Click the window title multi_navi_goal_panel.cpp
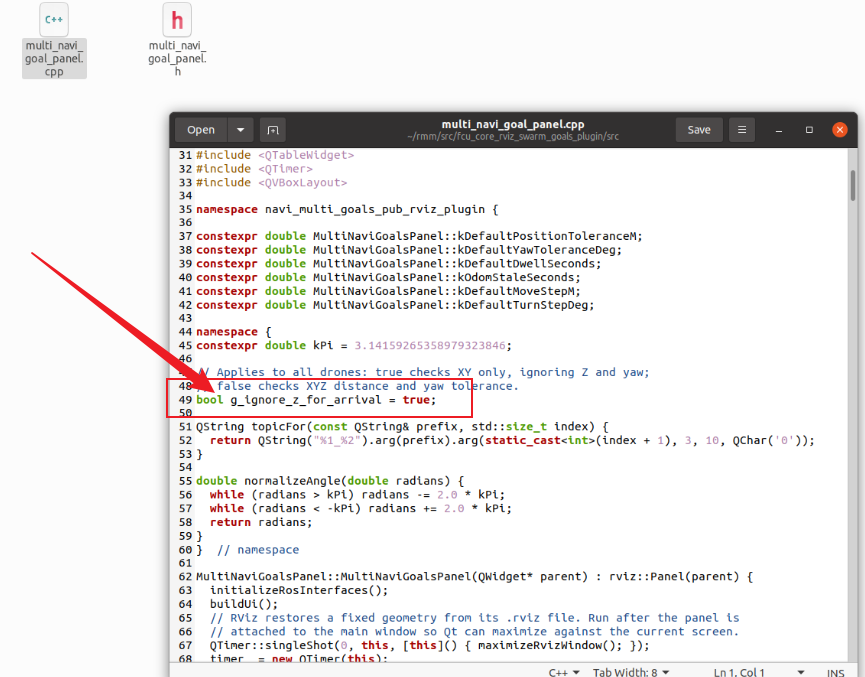 pos(512,124)
